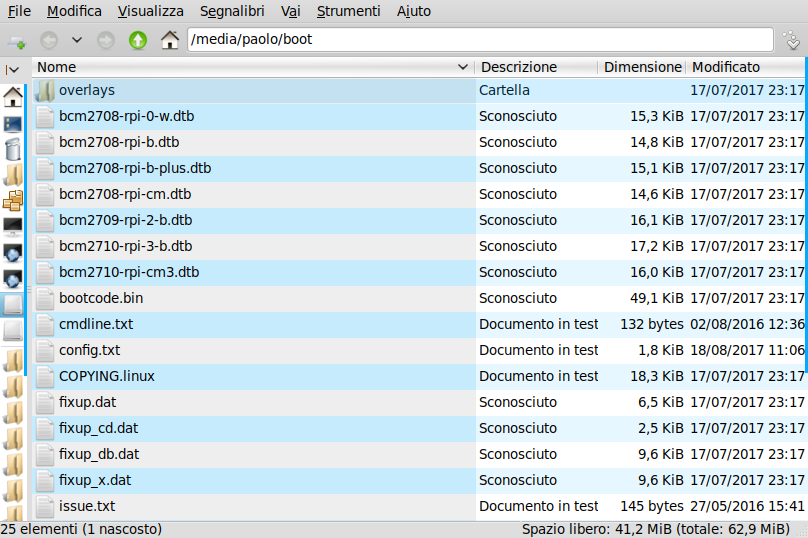Select the bcm2708-rpi-0-w.dtb file icon
Image resolution: width=808 pixels, height=538 pixels.
(x=45, y=116)
